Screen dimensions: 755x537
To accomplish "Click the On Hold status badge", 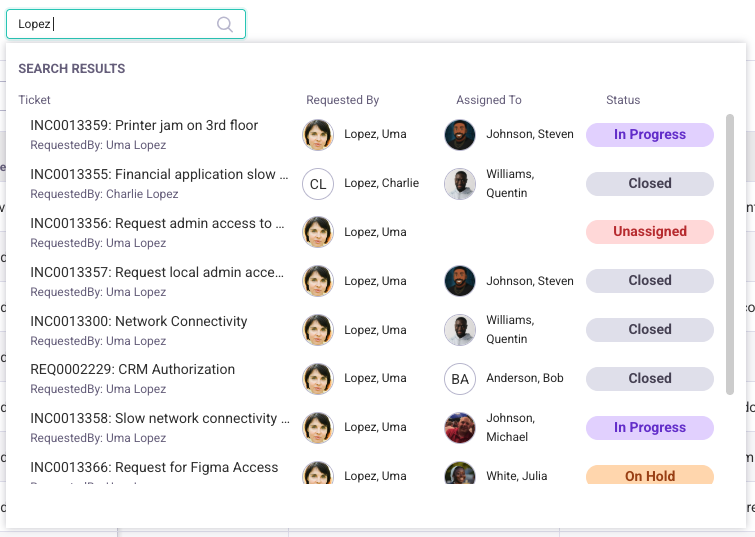I will 650,475.
